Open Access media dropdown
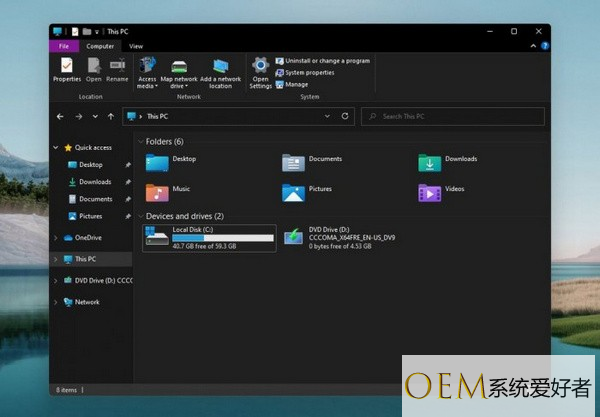Screen dimensions: 600x417 (x=147, y=73)
